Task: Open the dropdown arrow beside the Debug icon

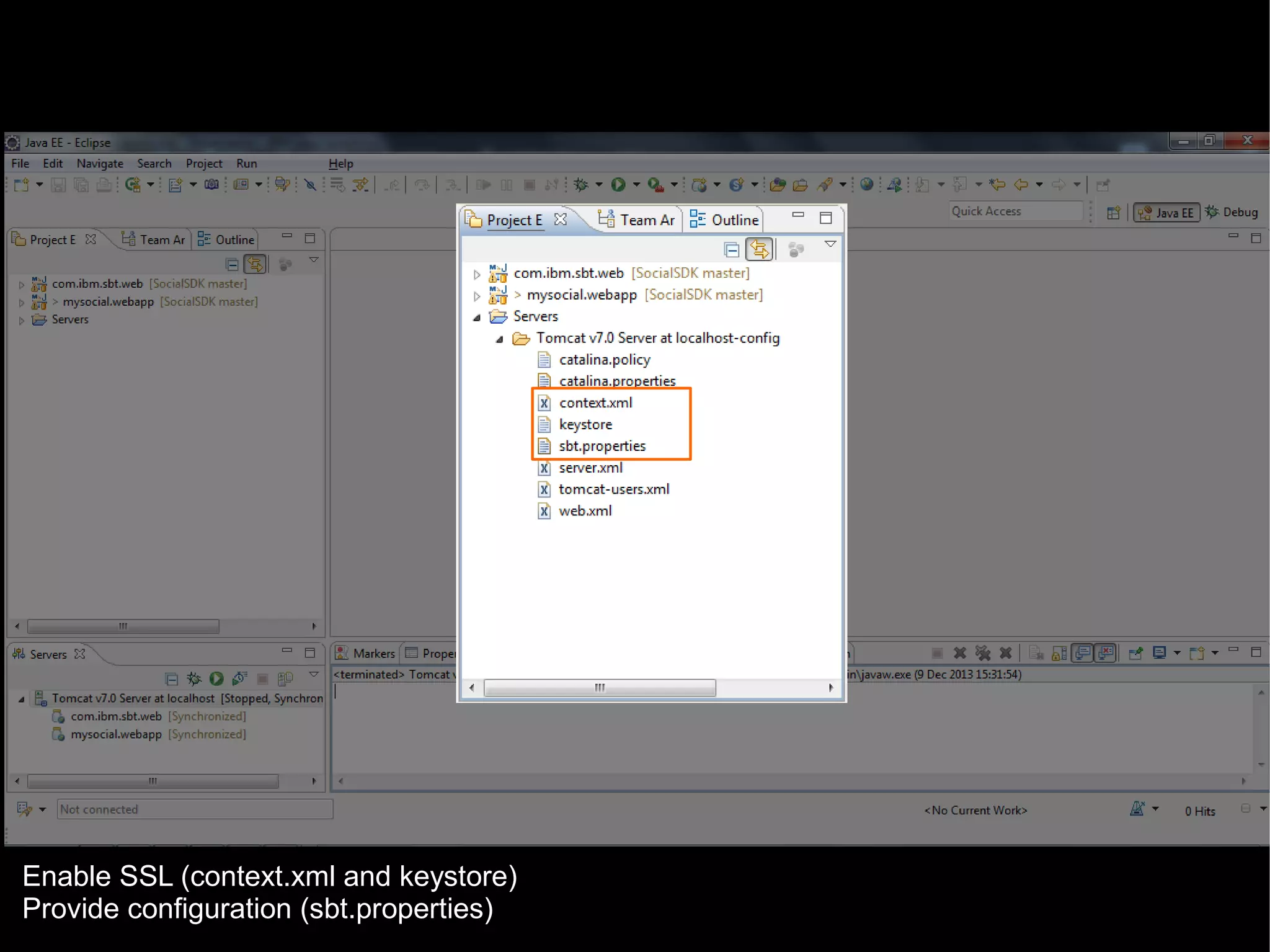Action: [x=598, y=185]
